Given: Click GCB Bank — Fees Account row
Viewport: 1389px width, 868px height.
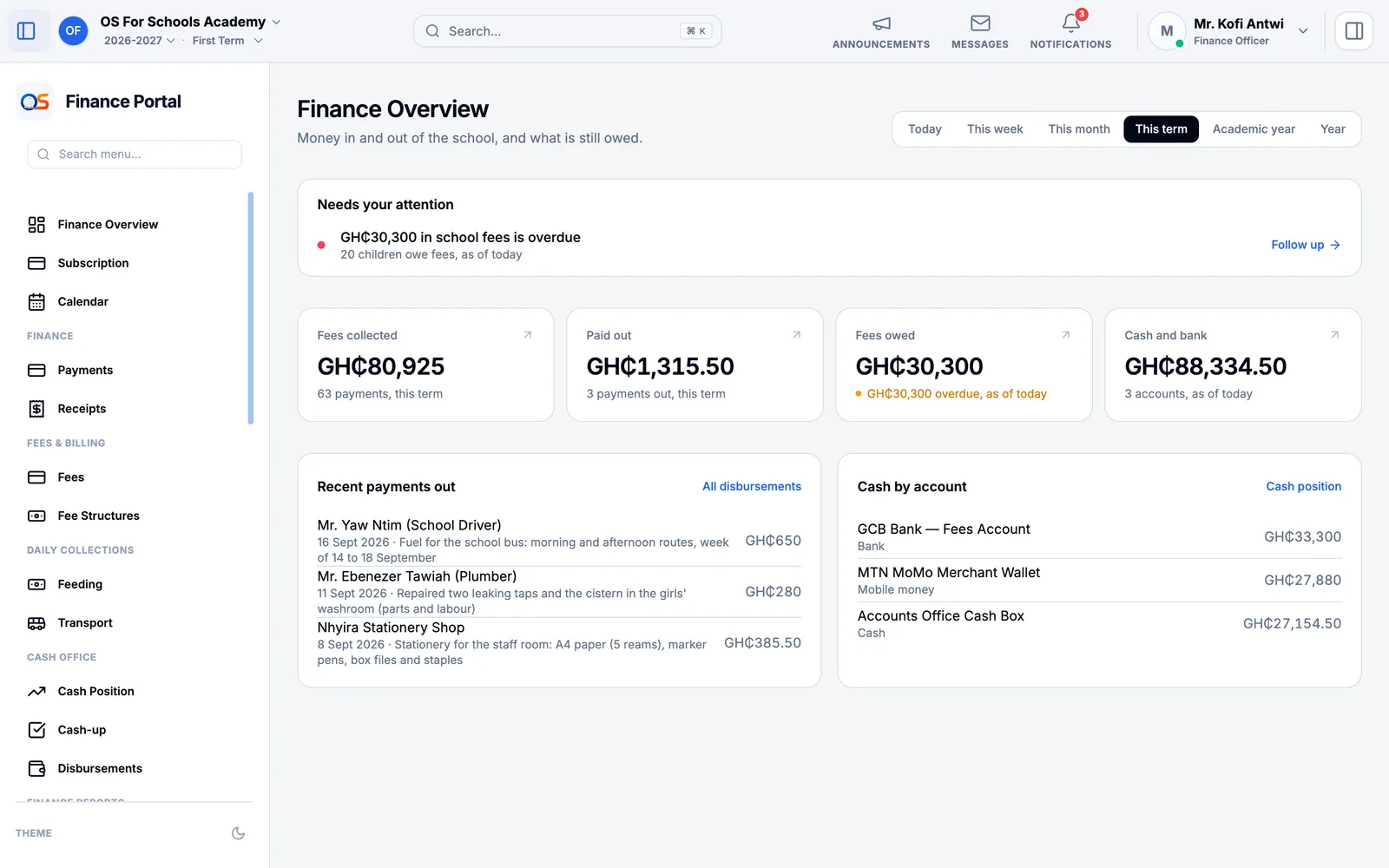Looking at the screenshot, I should [1099, 537].
